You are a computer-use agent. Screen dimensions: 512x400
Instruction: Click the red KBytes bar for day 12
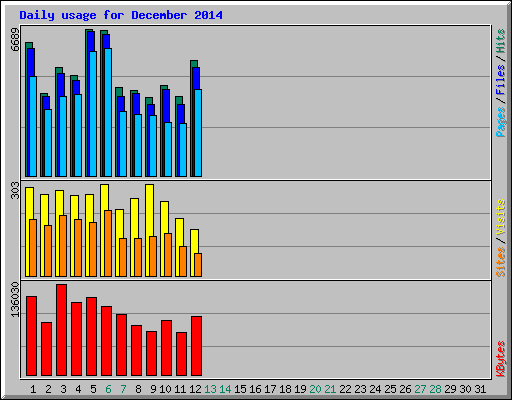(196, 346)
